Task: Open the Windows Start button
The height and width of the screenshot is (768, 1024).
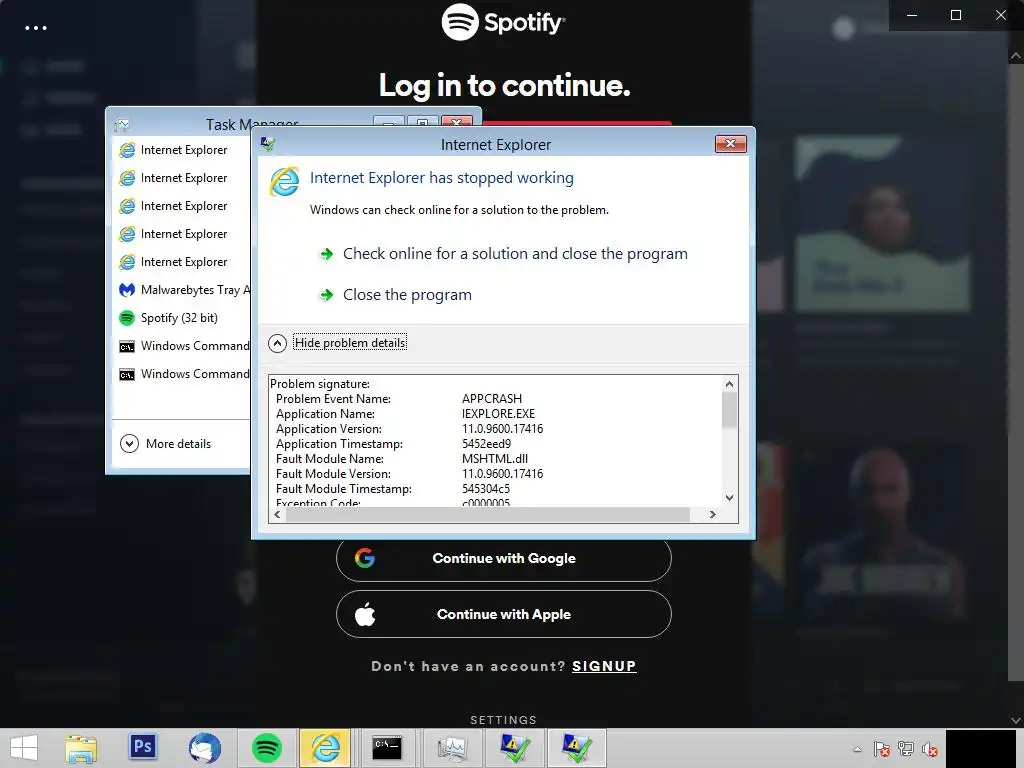Action: point(24,748)
